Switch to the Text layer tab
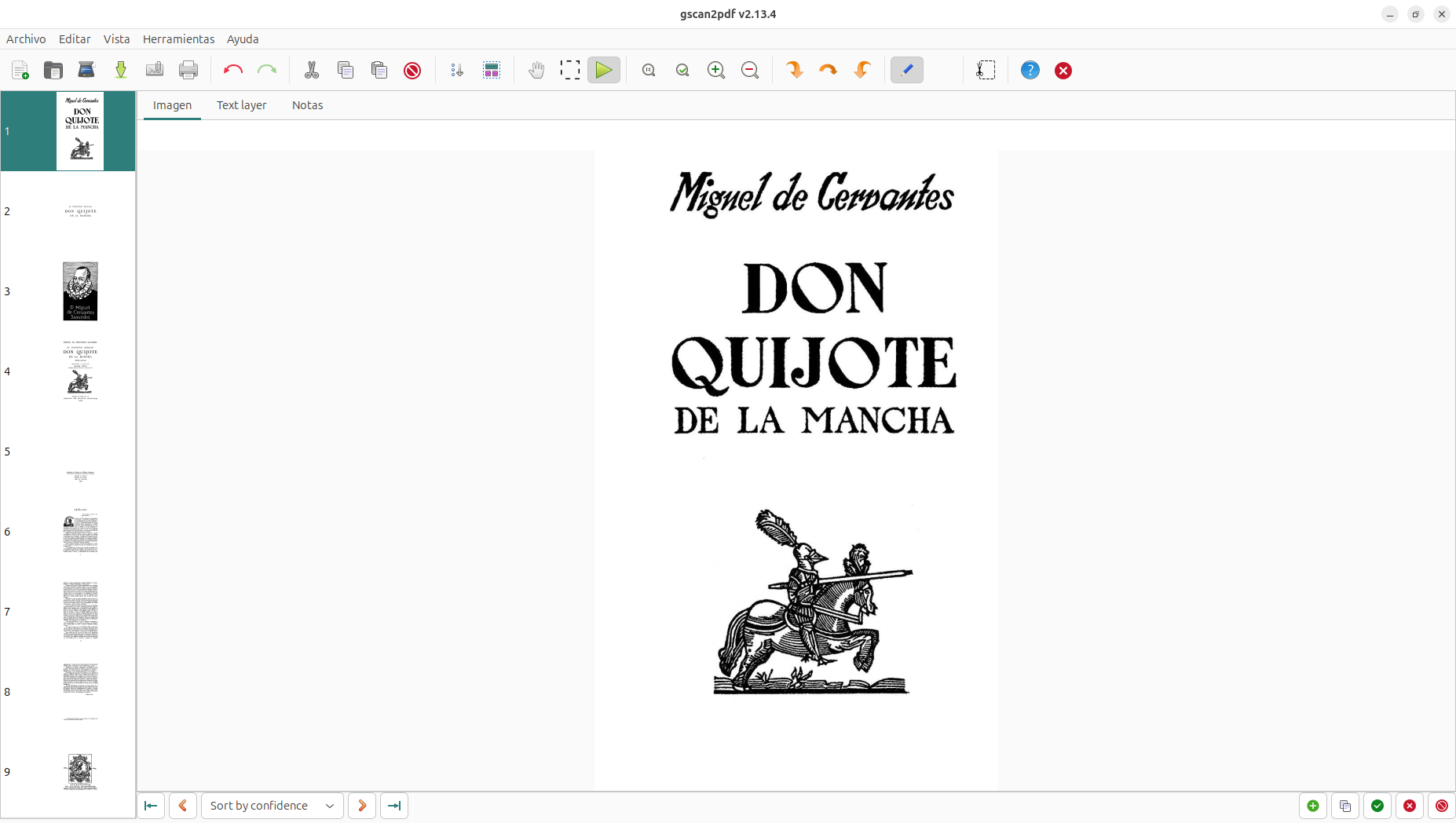Image resolution: width=1456 pixels, height=823 pixels. 242,105
